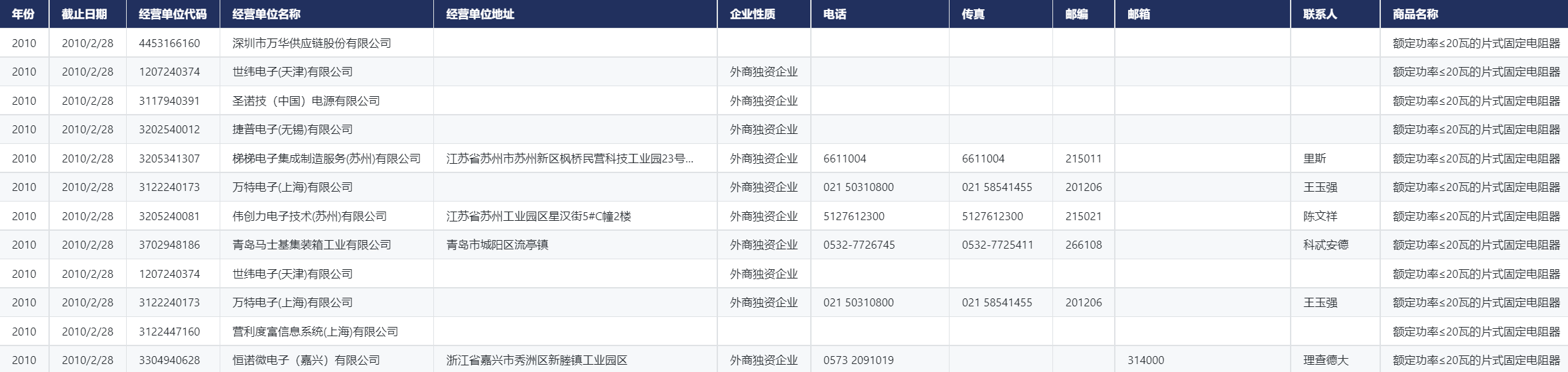Click phone number 0532-7726745
1568x372 pixels.
859,245
